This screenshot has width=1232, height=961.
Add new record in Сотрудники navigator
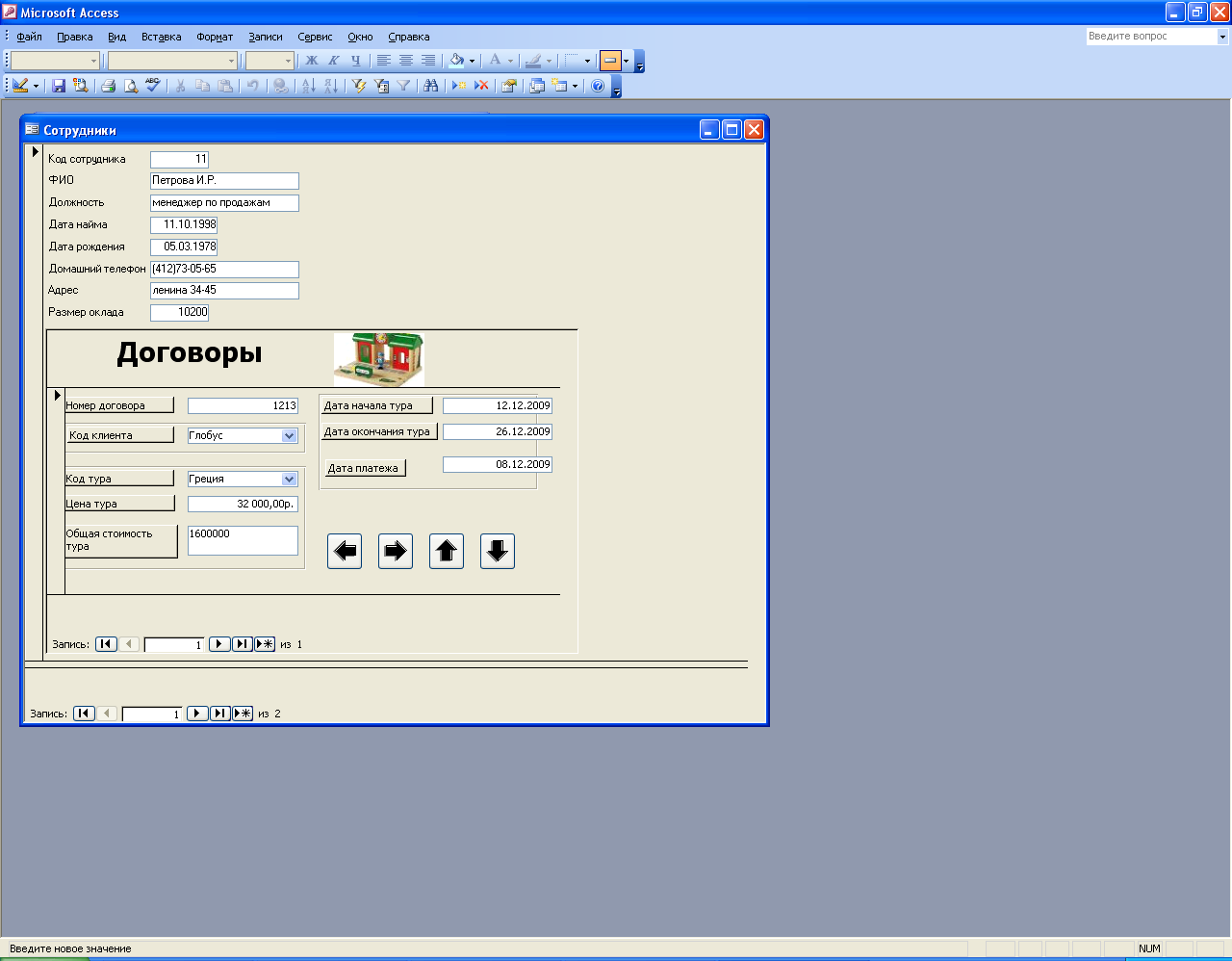coord(243,714)
